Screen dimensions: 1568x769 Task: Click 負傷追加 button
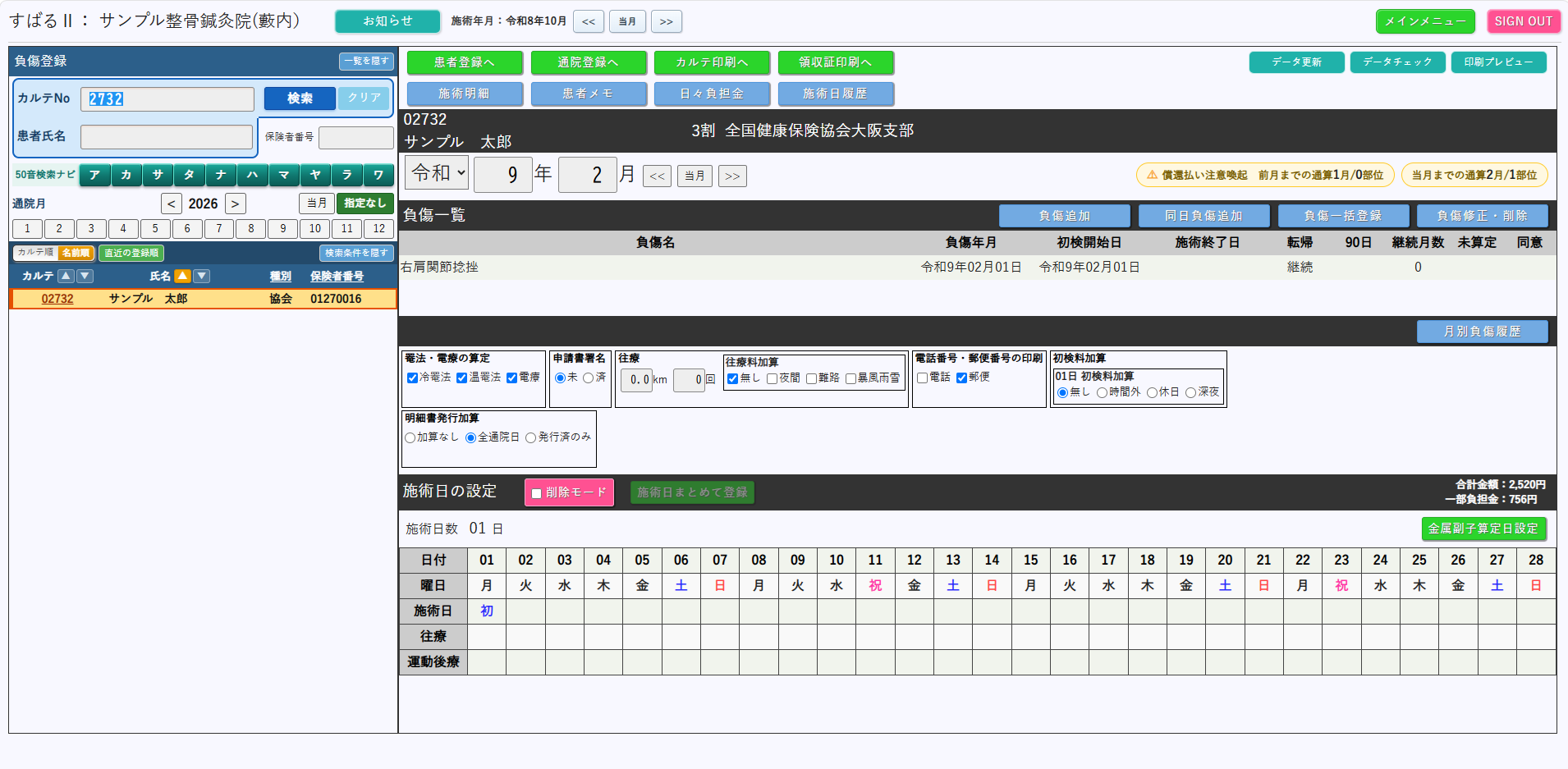(1065, 216)
